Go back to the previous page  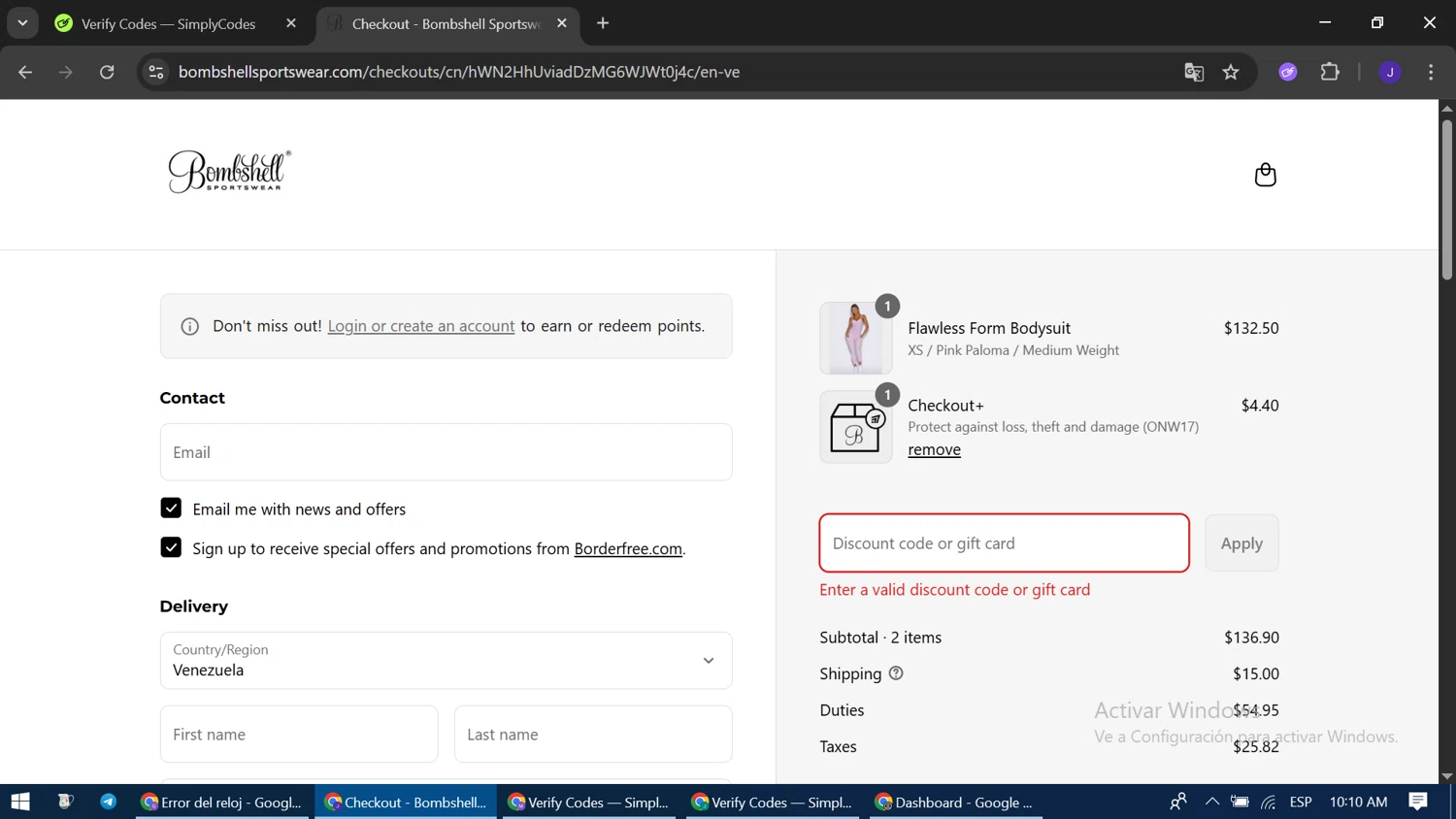point(25,72)
